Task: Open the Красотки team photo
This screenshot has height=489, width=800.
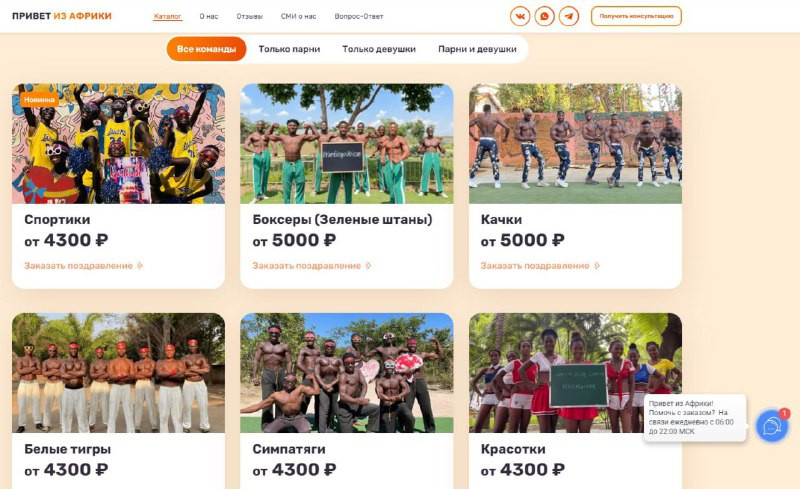Action: [x=575, y=373]
